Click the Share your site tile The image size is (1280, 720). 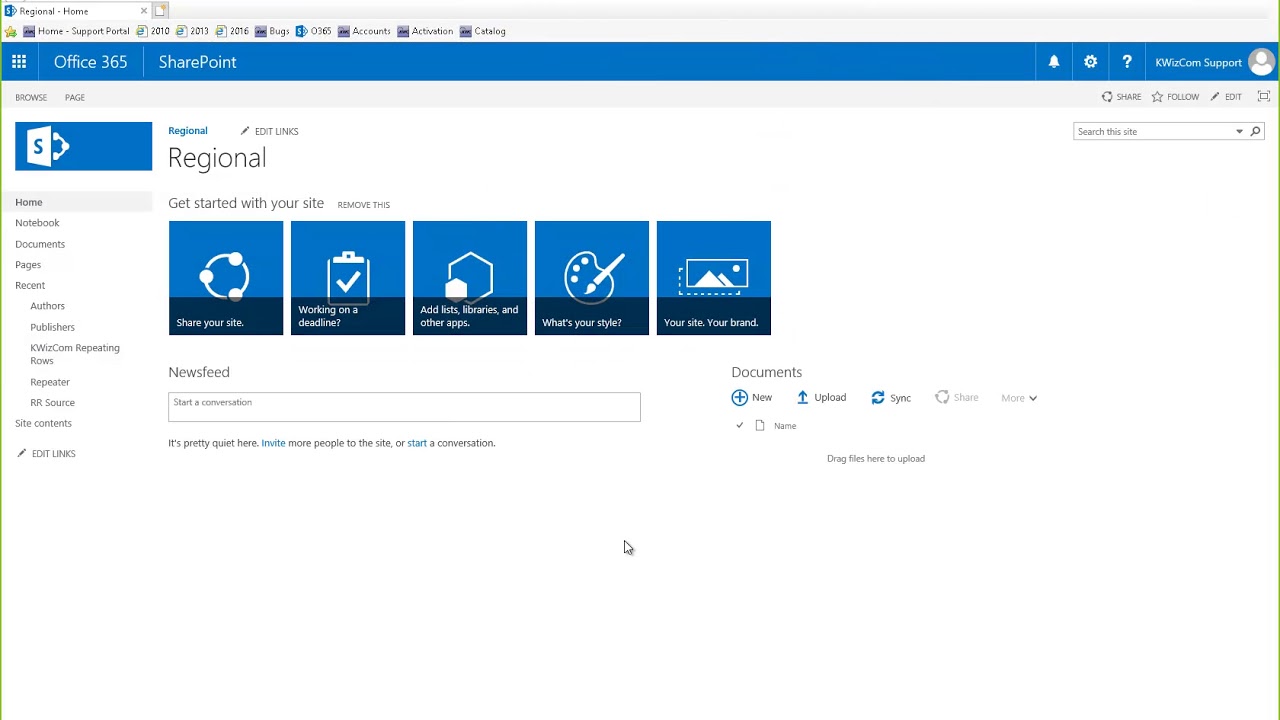[x=226, y=278]
